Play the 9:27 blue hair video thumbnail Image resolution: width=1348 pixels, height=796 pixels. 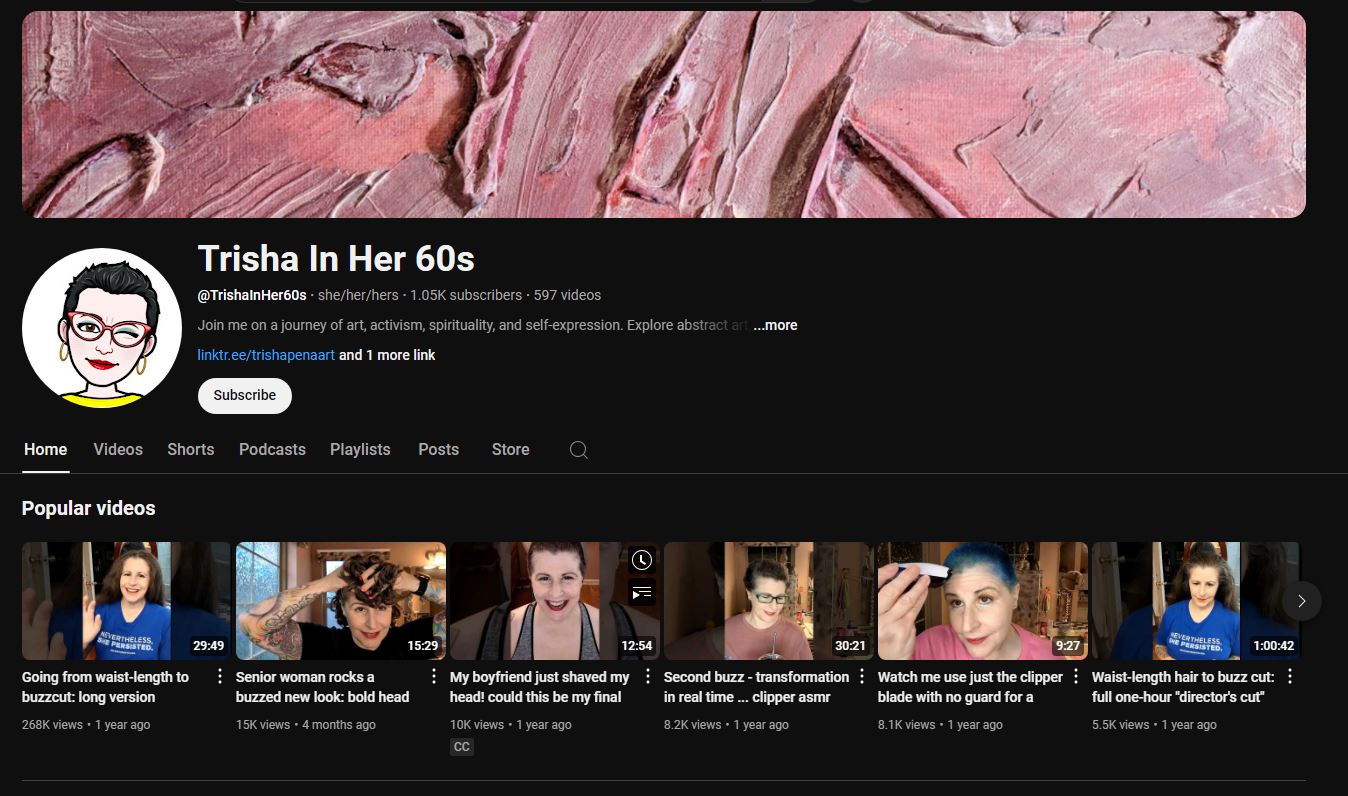click(983, 601)
